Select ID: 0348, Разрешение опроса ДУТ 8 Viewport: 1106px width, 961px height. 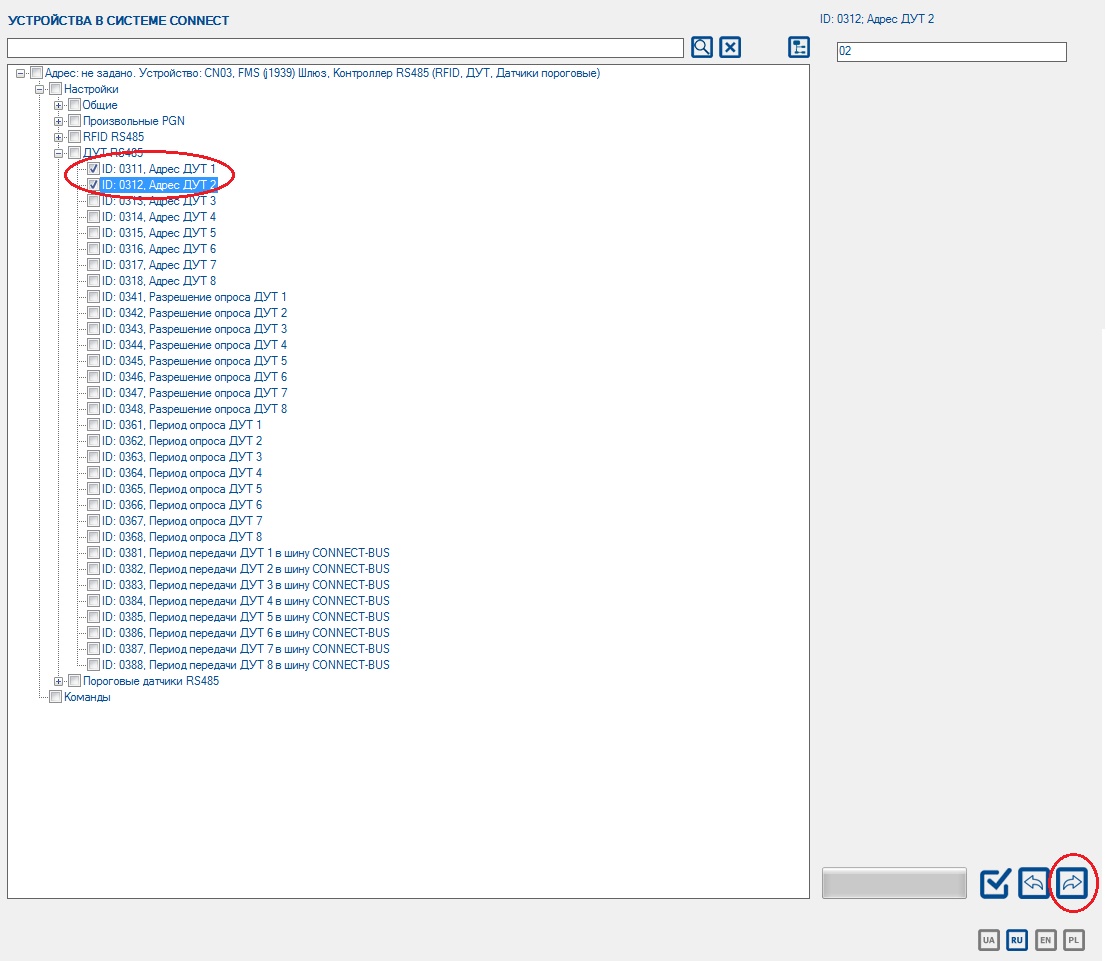[194, 409]
